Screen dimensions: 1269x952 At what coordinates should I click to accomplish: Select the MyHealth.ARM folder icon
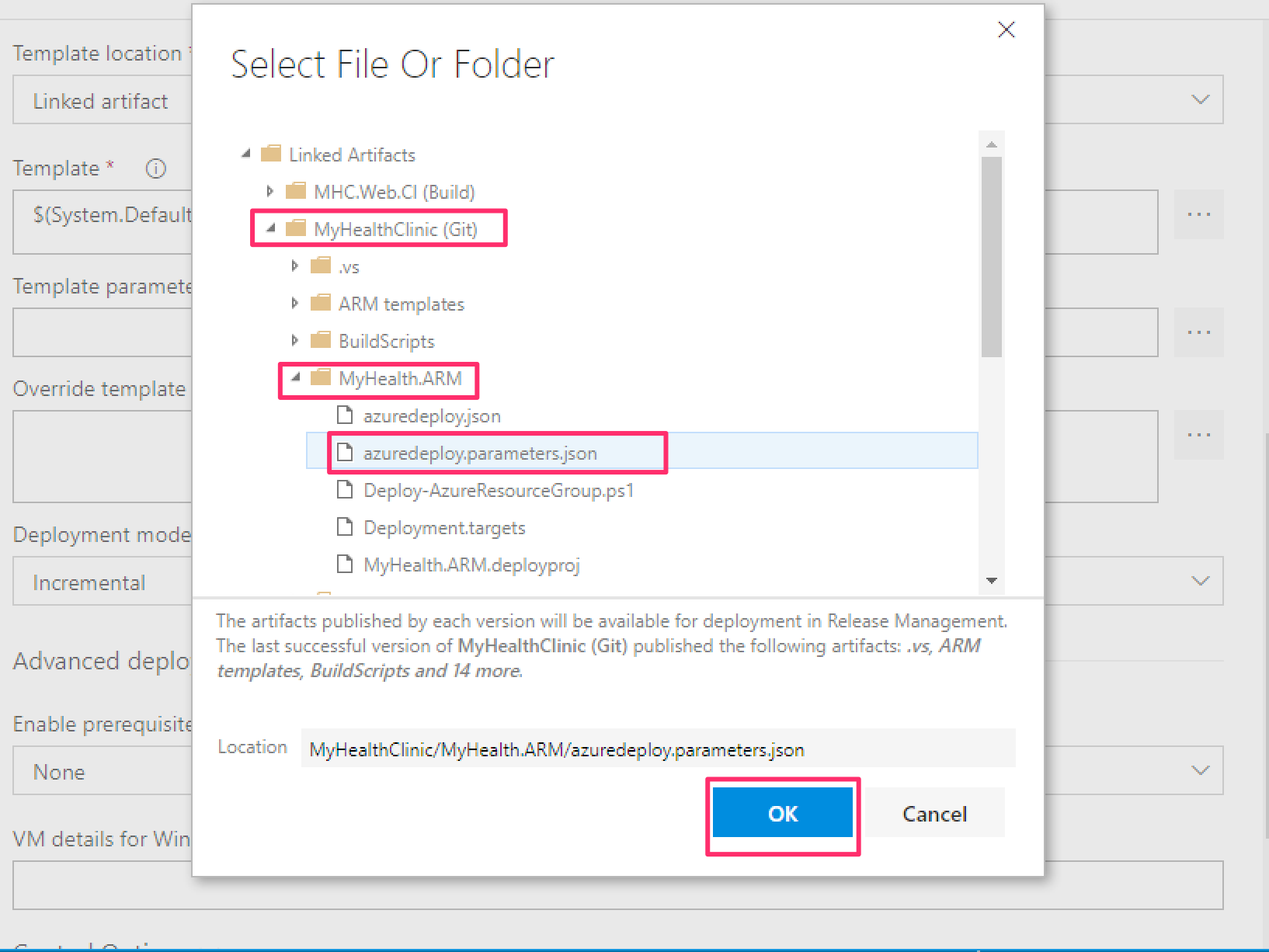[x=321, y=377]
